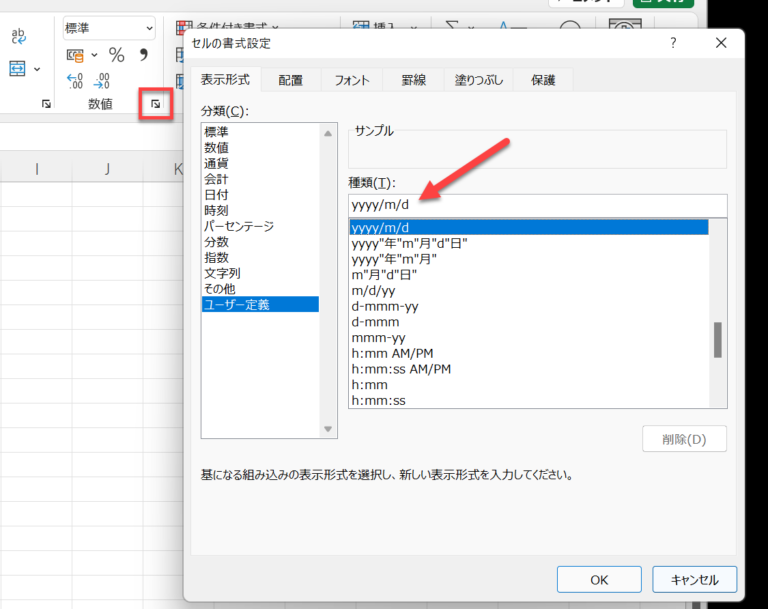
Task: Select 通貨 category
Action: (x=260, y=163)
